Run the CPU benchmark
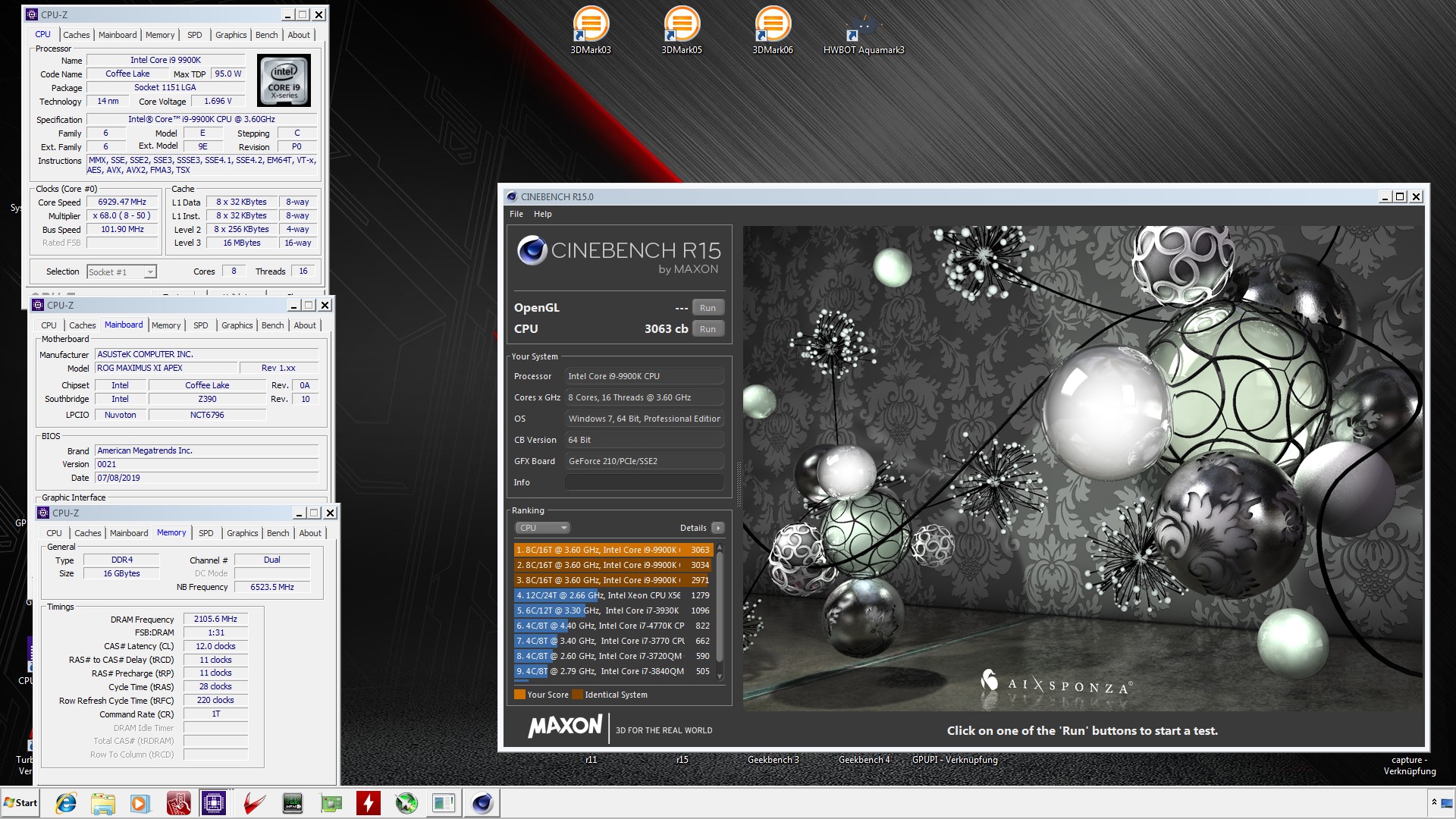Screen dimensions: 1456x819 (x=708, y=329)
